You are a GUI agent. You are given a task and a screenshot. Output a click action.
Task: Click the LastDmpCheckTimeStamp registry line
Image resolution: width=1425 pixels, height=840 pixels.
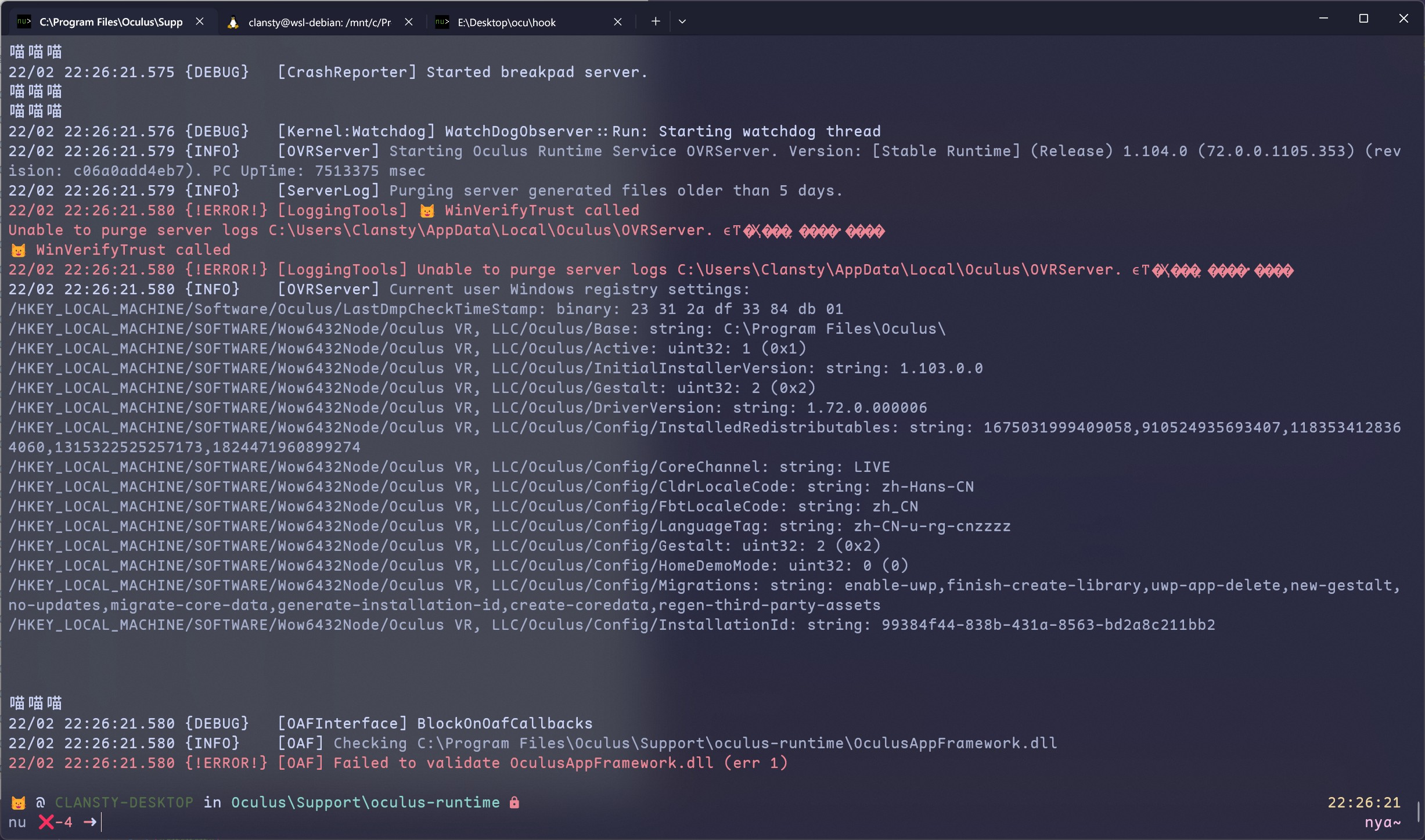[x=426, y=309]
